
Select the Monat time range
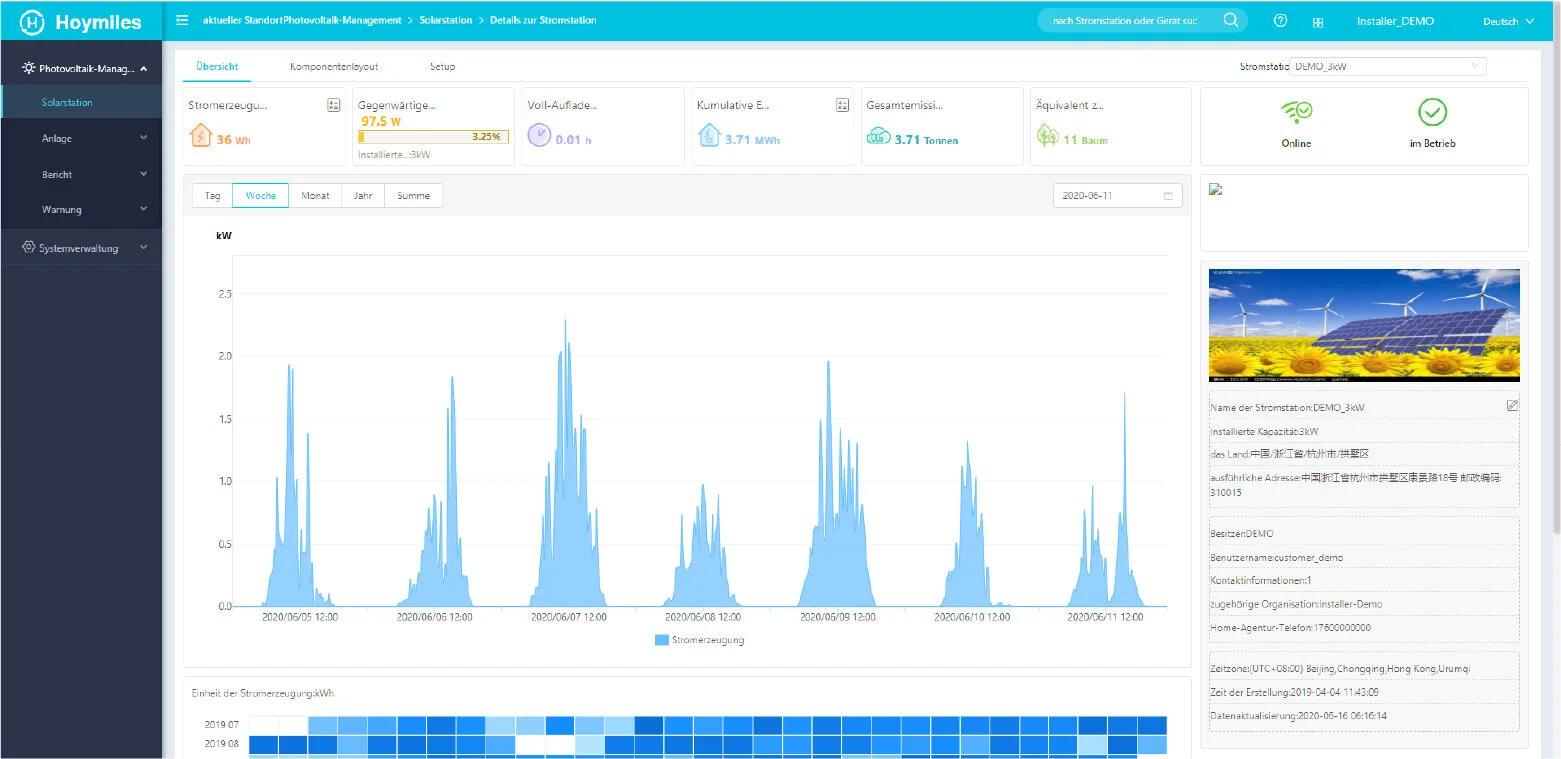(x=315, y=196)
